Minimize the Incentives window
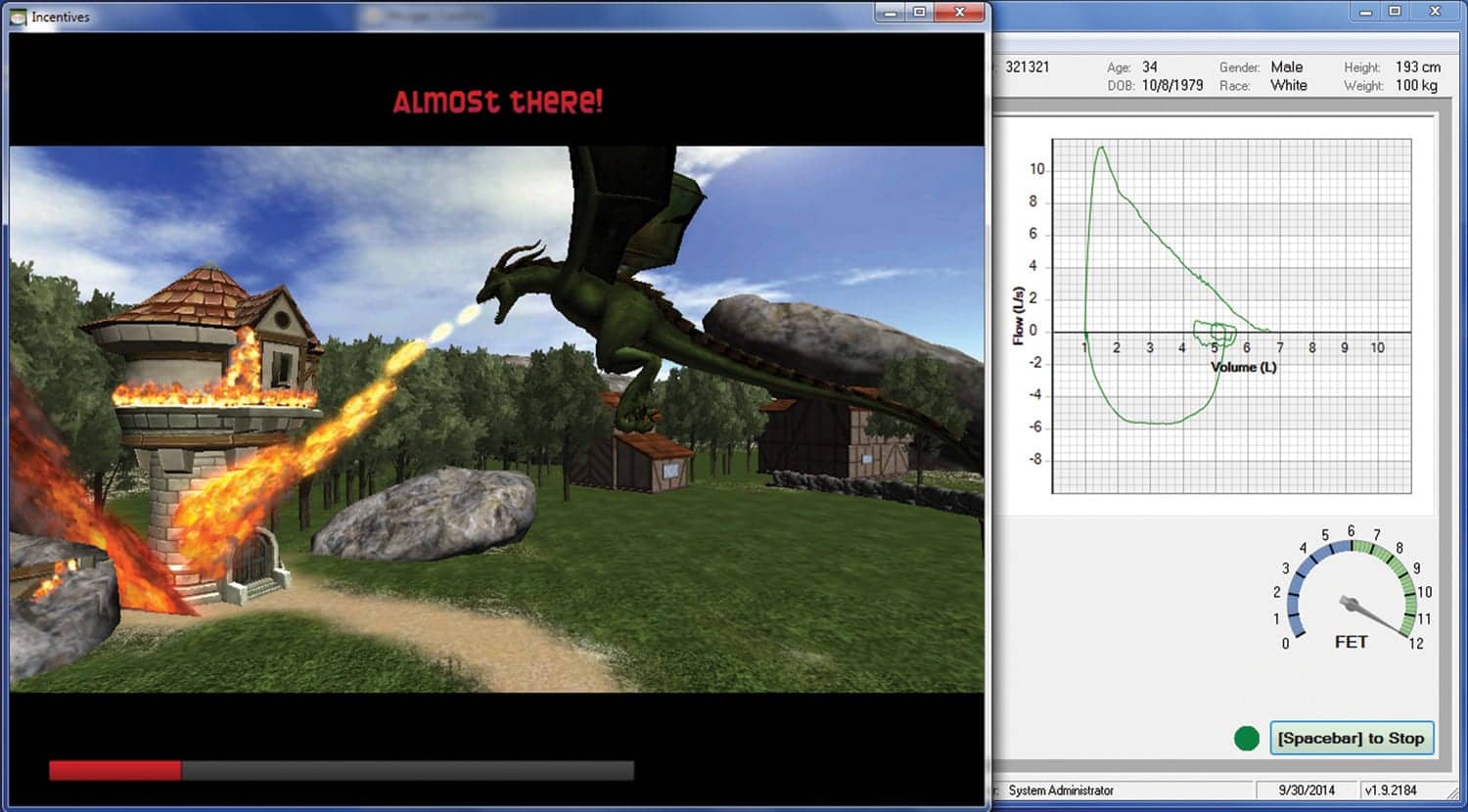Screen dimensions: 1468x812 coord(890,13)
